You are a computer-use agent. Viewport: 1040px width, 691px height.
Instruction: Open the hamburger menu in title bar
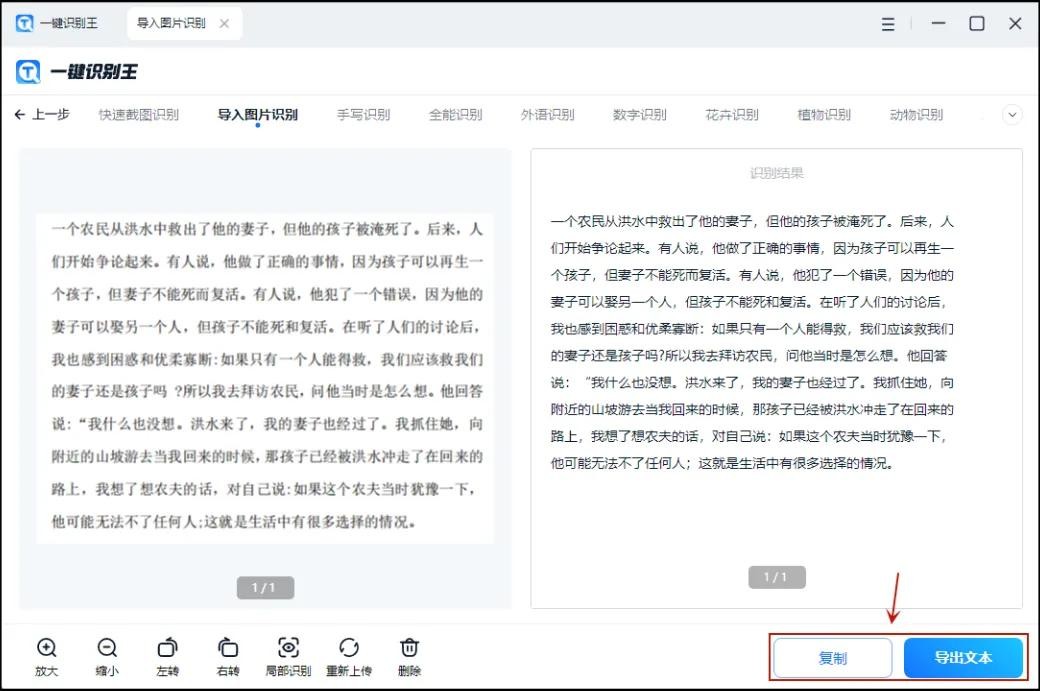coord(888,24)
